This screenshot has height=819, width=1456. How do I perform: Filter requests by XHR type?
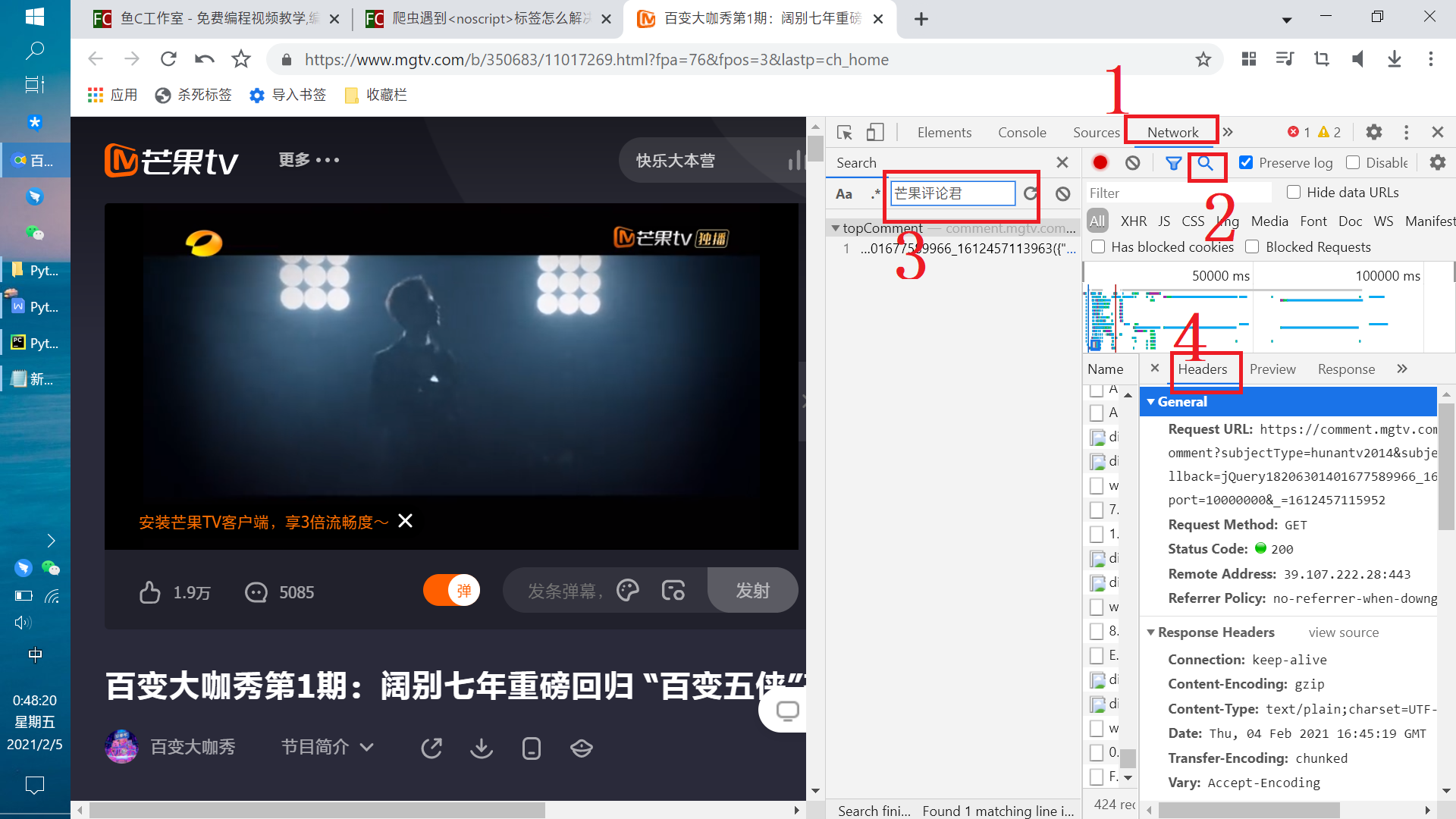coord(1134,221)
